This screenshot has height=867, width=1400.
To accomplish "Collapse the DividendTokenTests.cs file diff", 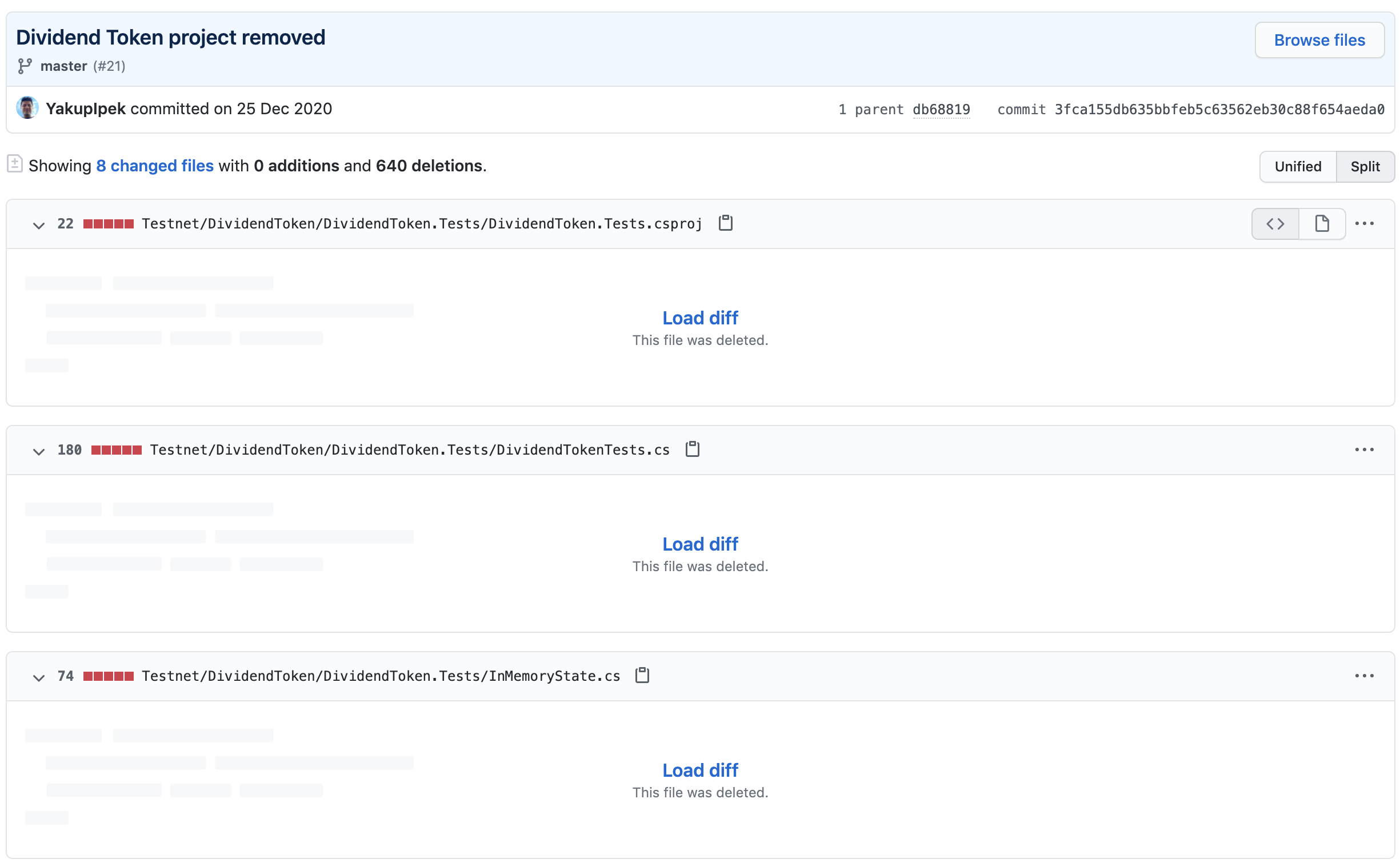I will (x=38, y=451).
